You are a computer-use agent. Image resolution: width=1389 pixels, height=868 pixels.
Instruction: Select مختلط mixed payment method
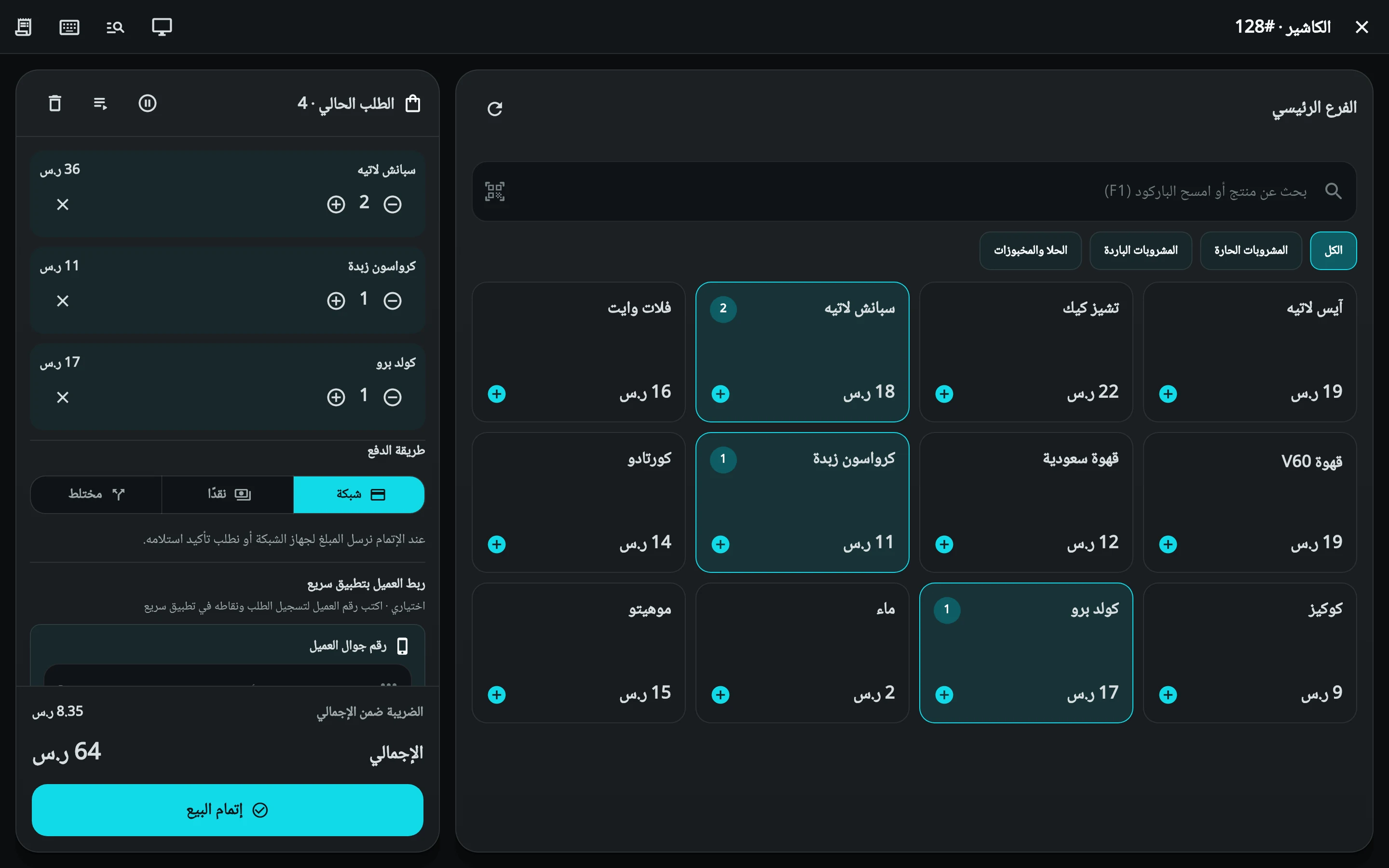[96, 494]
